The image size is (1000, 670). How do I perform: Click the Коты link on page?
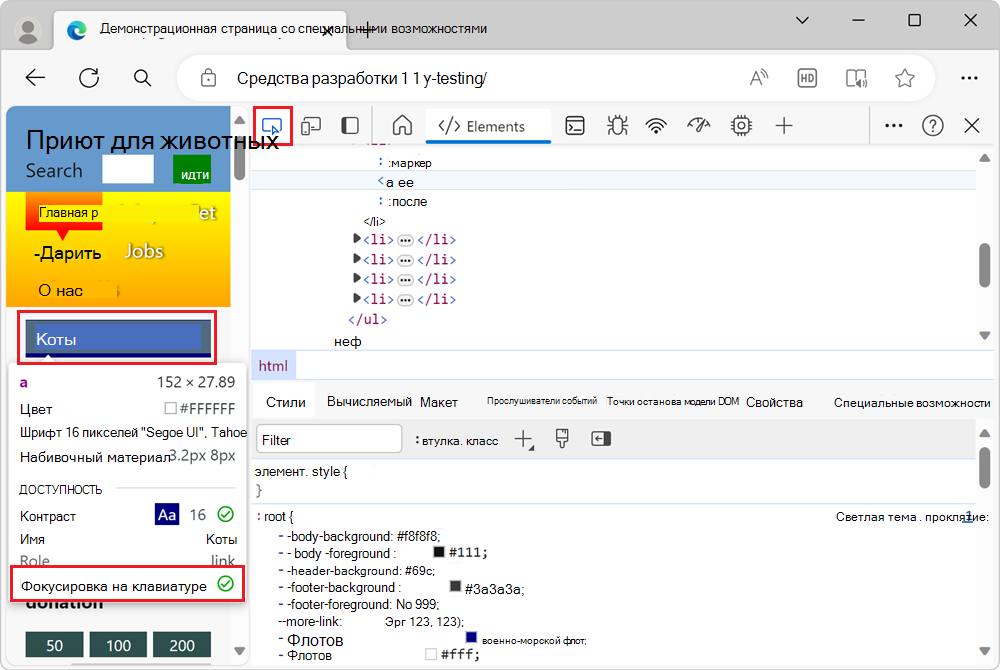tap(118, 339)
